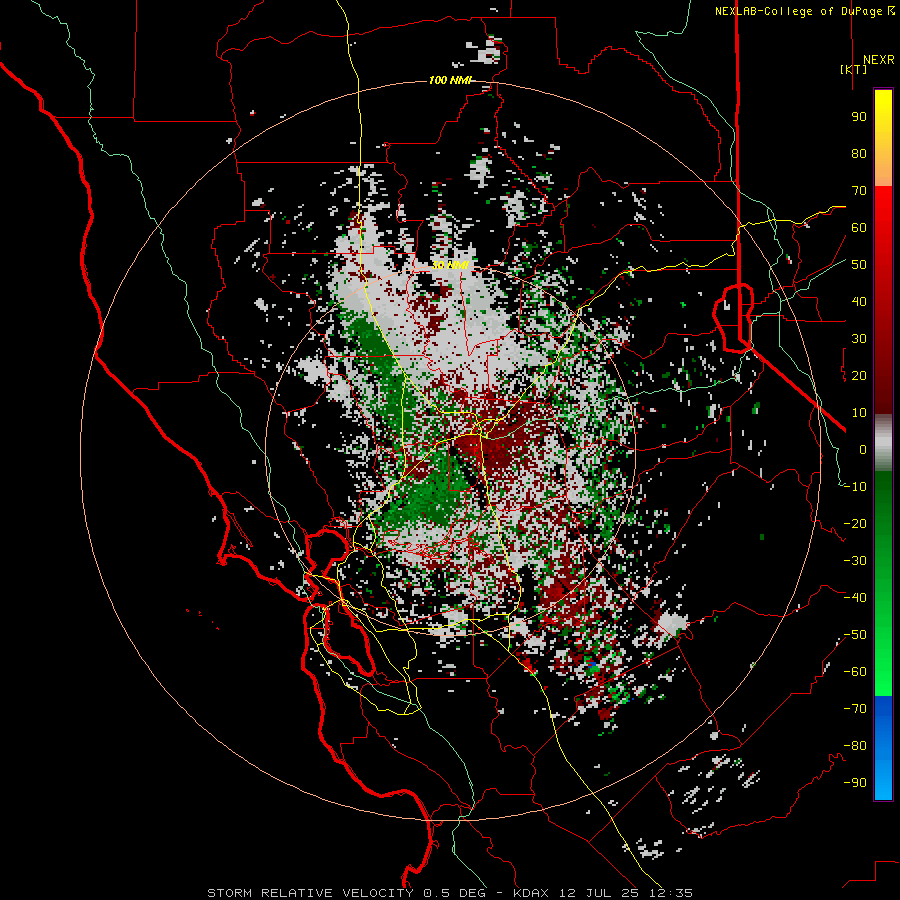
Task: Click the 90 value on the velocity scale
Action: [859, 117]
